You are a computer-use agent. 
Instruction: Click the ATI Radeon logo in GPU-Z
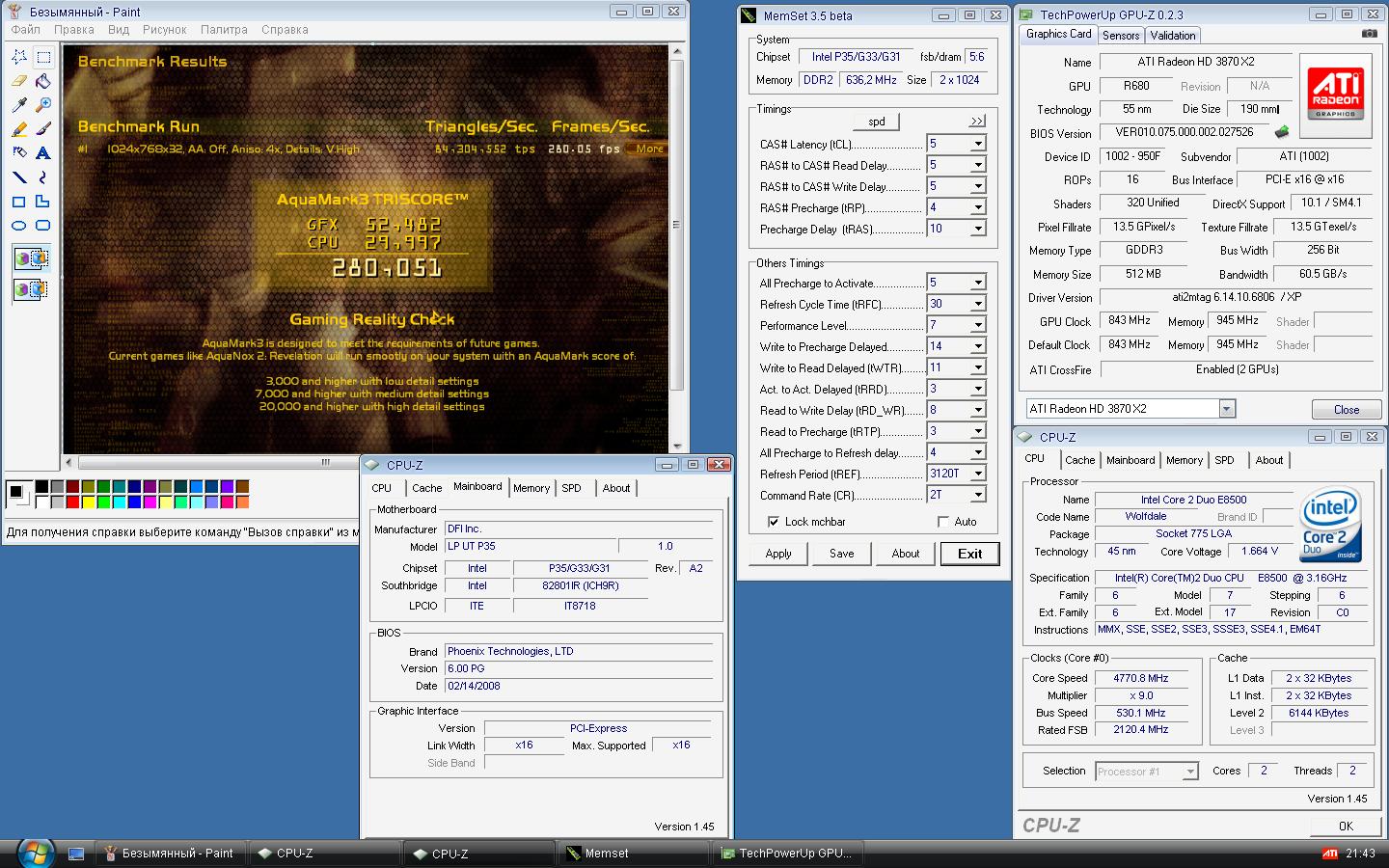click(x=1336, y=94)
